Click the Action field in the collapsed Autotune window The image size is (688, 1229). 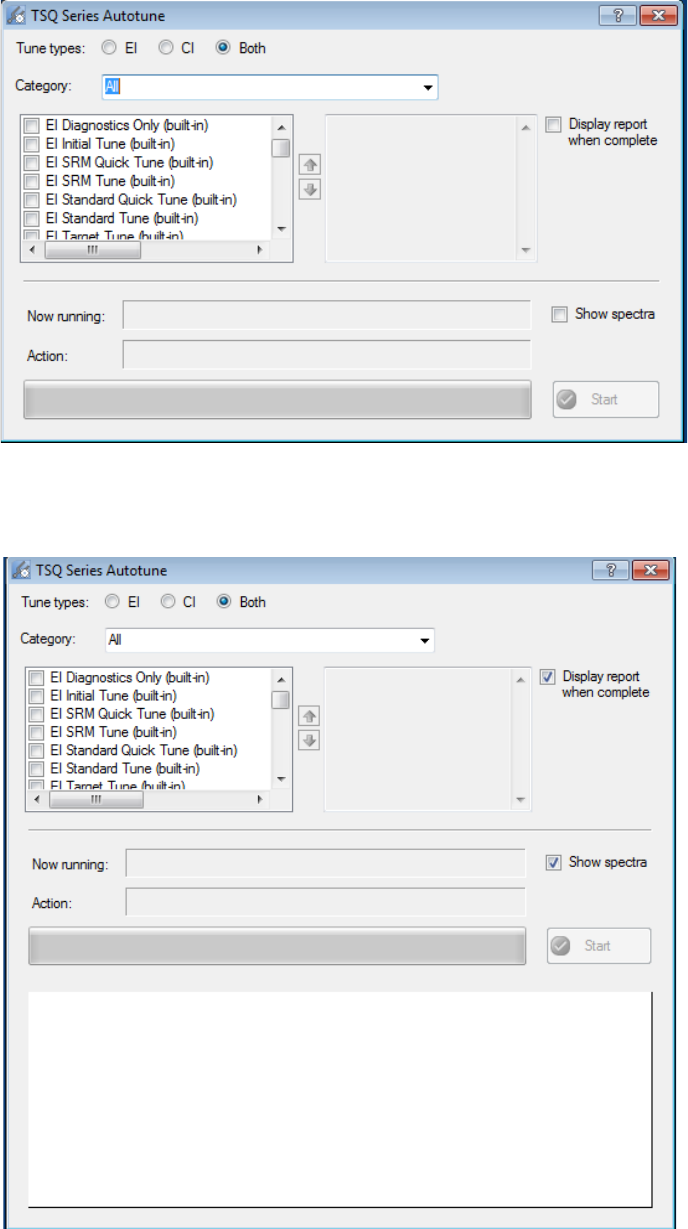[326, 355]
